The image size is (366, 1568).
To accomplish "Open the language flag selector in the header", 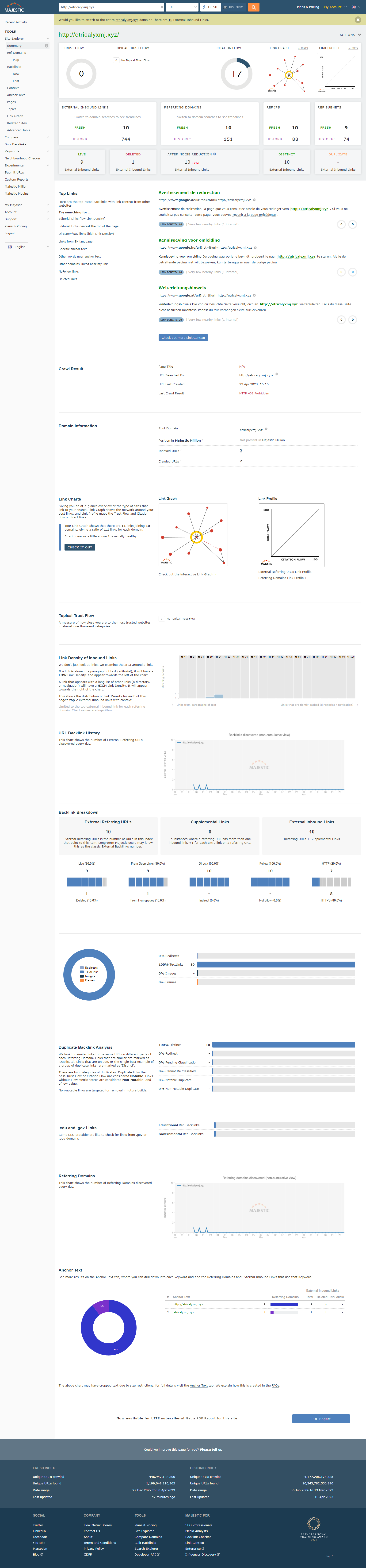I will pos(356,7).
